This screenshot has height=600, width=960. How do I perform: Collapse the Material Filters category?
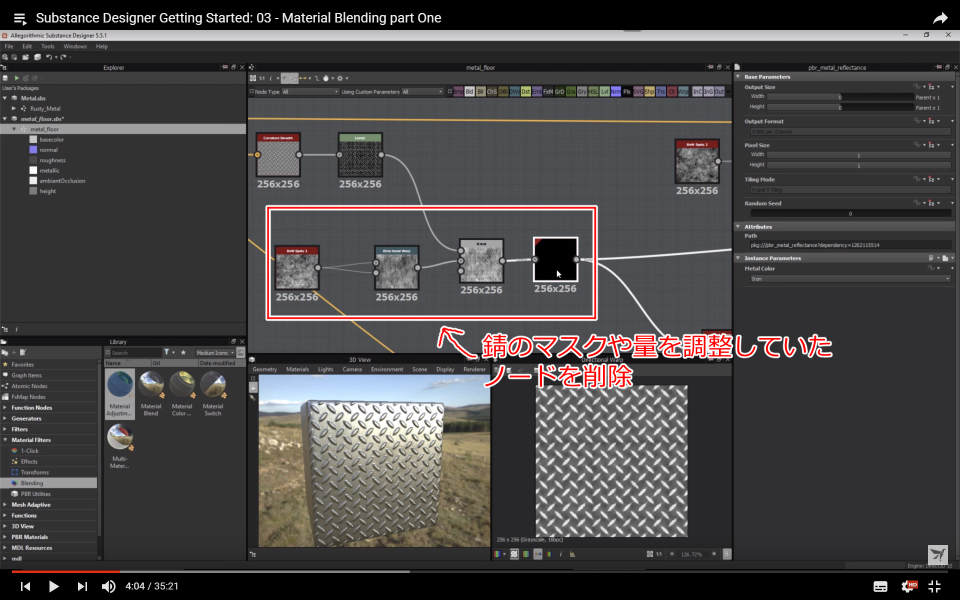[5, 440]
